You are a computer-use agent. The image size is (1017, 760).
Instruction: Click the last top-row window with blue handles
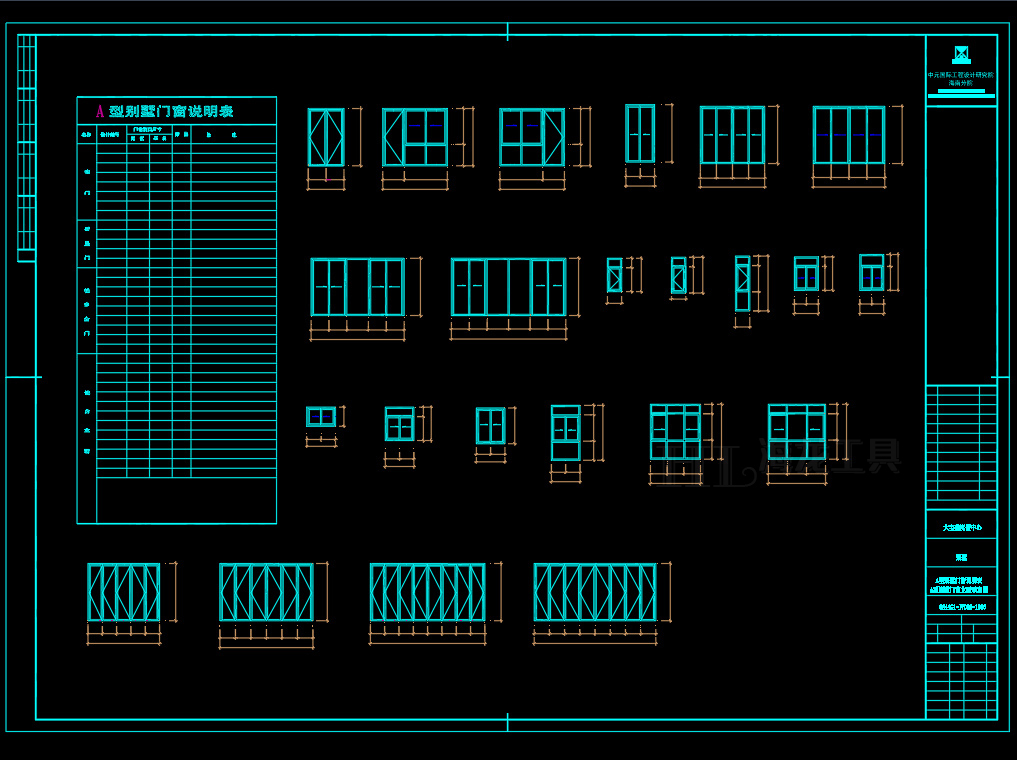coord(848,135)
